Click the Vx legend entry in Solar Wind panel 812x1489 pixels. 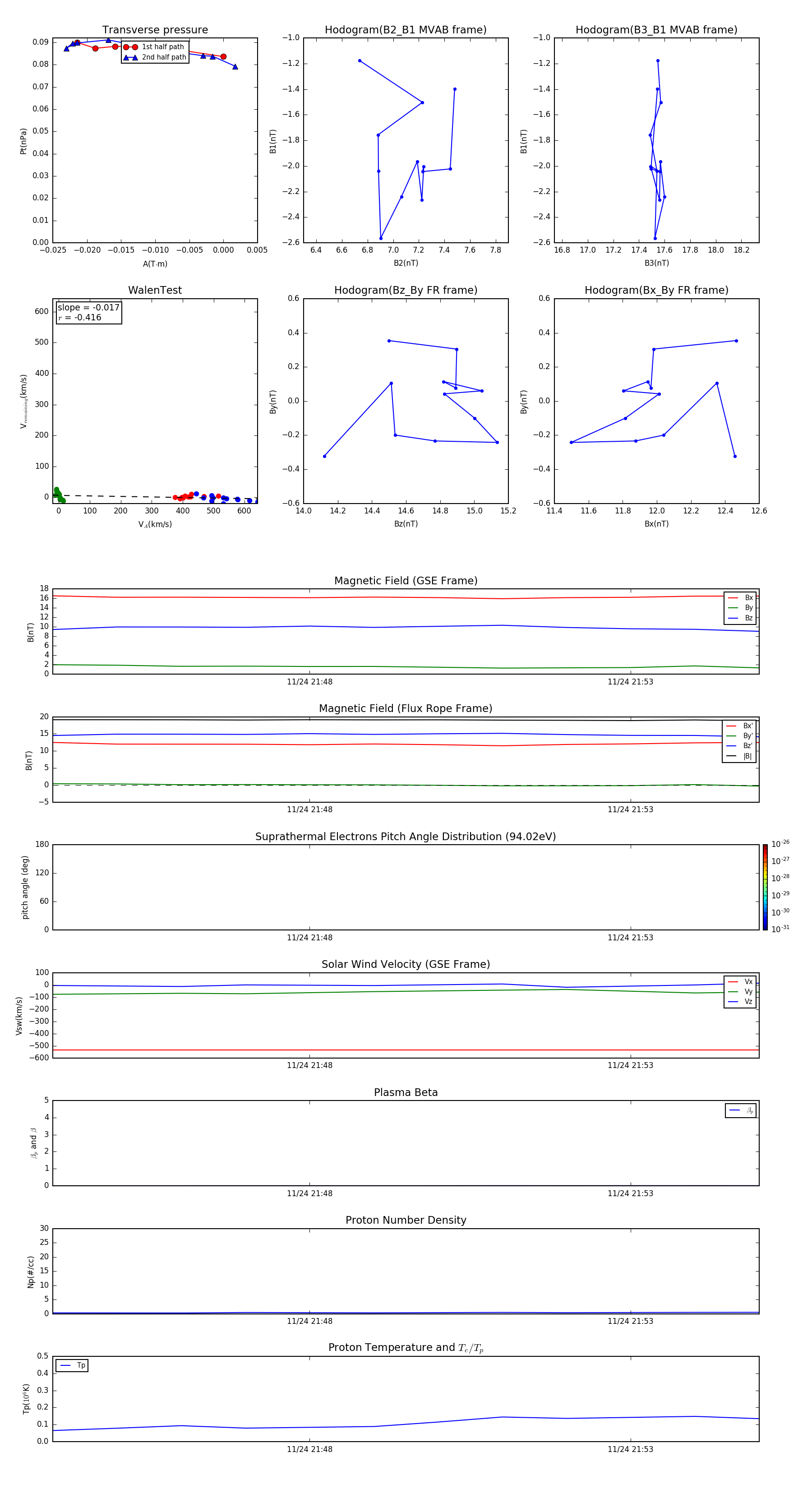point(740,981)
